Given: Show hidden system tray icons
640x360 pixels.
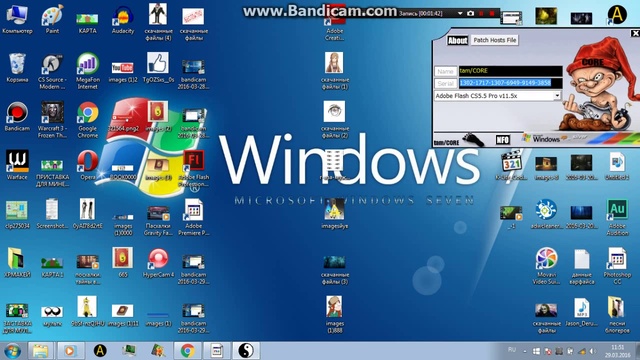Looking at the screenshot, I should click(x=525, y=351).
